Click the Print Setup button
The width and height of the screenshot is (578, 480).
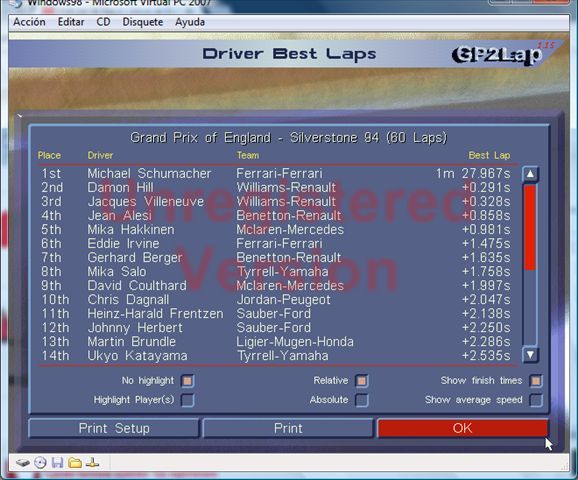(x=114, y=428)
